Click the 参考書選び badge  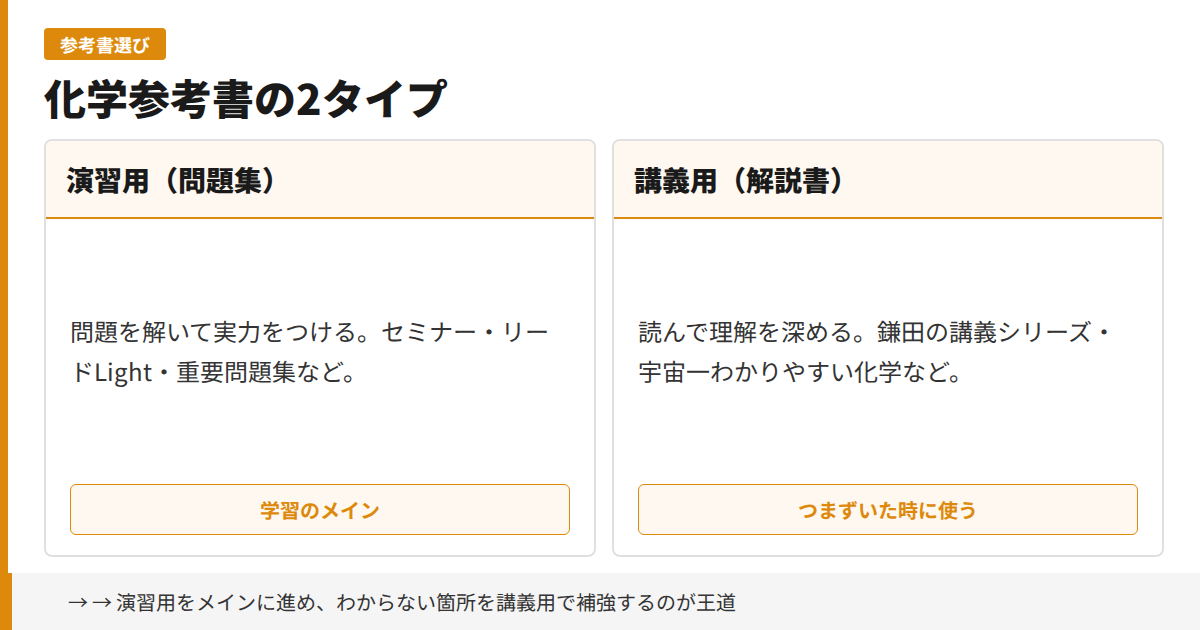(104, 44)
